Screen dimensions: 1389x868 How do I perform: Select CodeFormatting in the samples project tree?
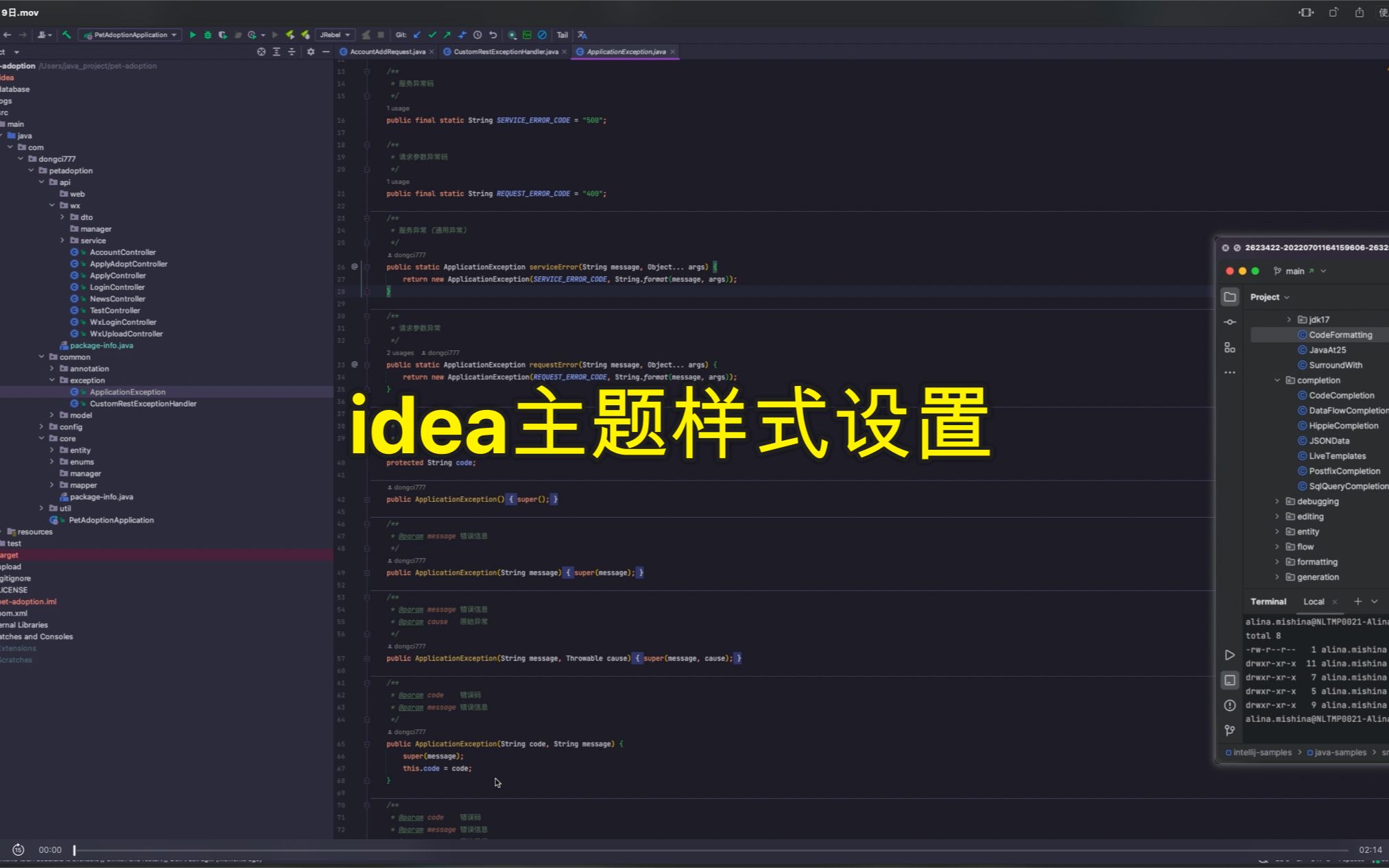pos(1339,335)
